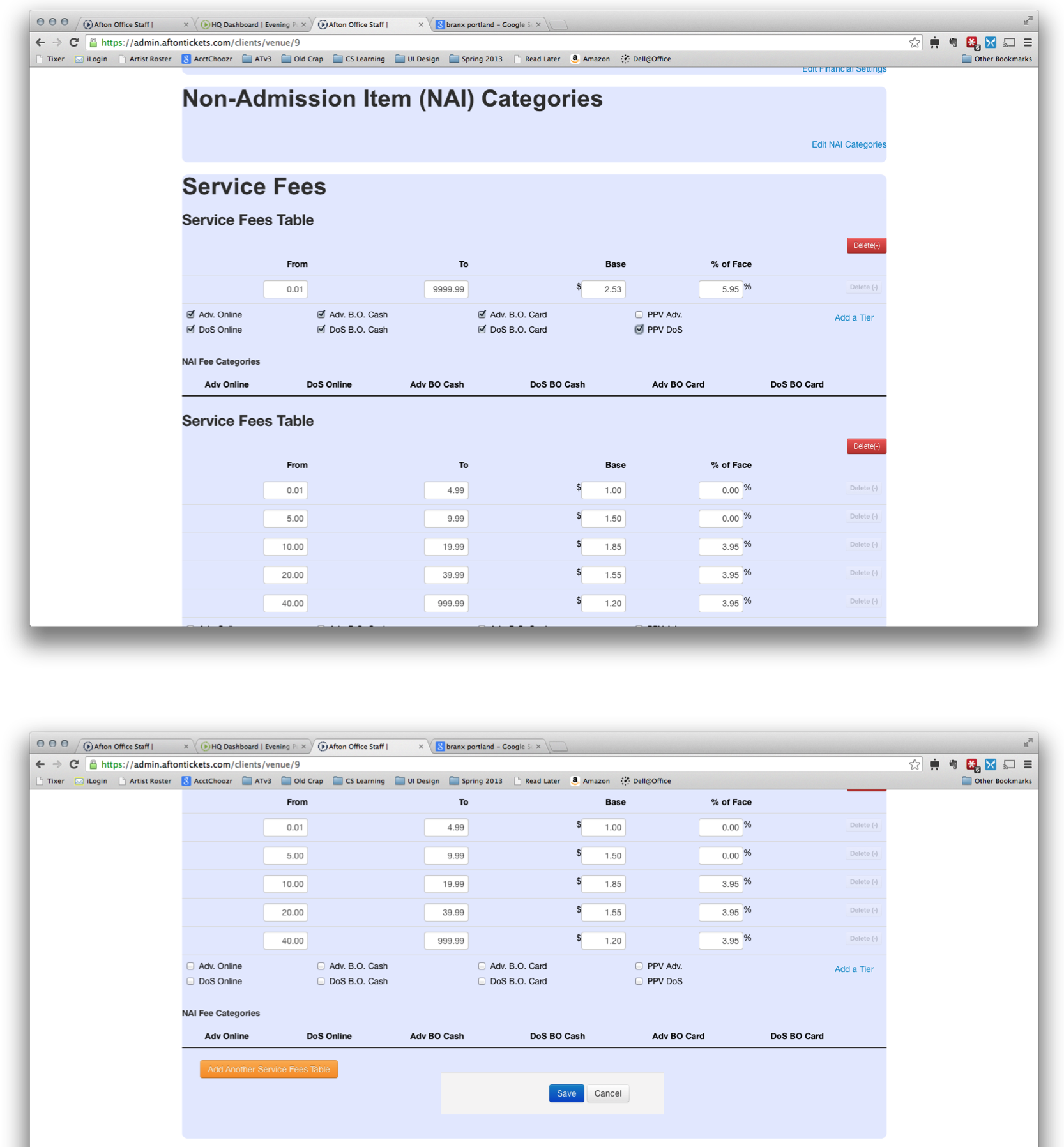Click the Edit NAI Categories link
1064x1147 pixels.
tap(848, 144)
